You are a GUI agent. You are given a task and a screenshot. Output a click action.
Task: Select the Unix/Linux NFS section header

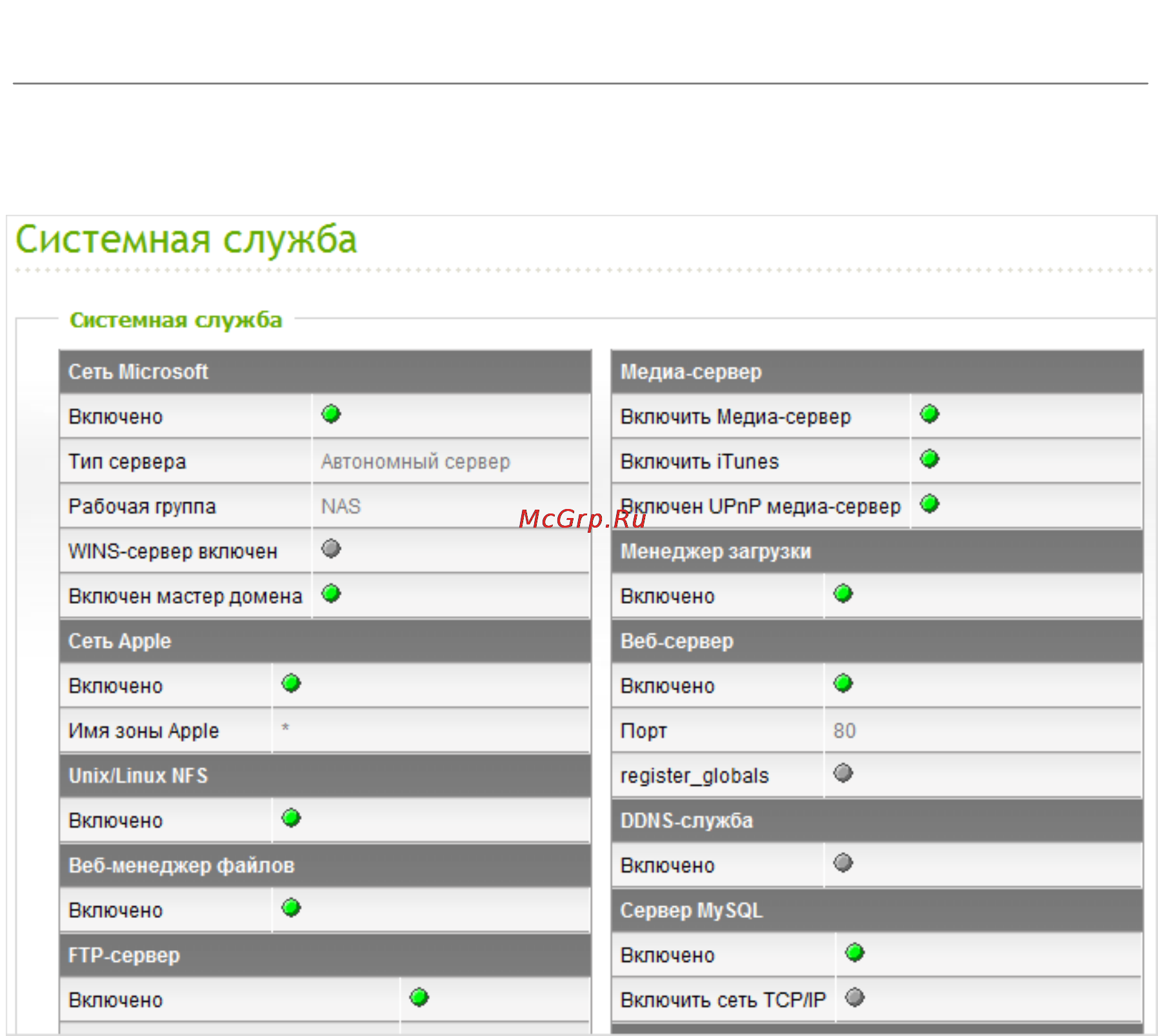click(x=325, y=775)
